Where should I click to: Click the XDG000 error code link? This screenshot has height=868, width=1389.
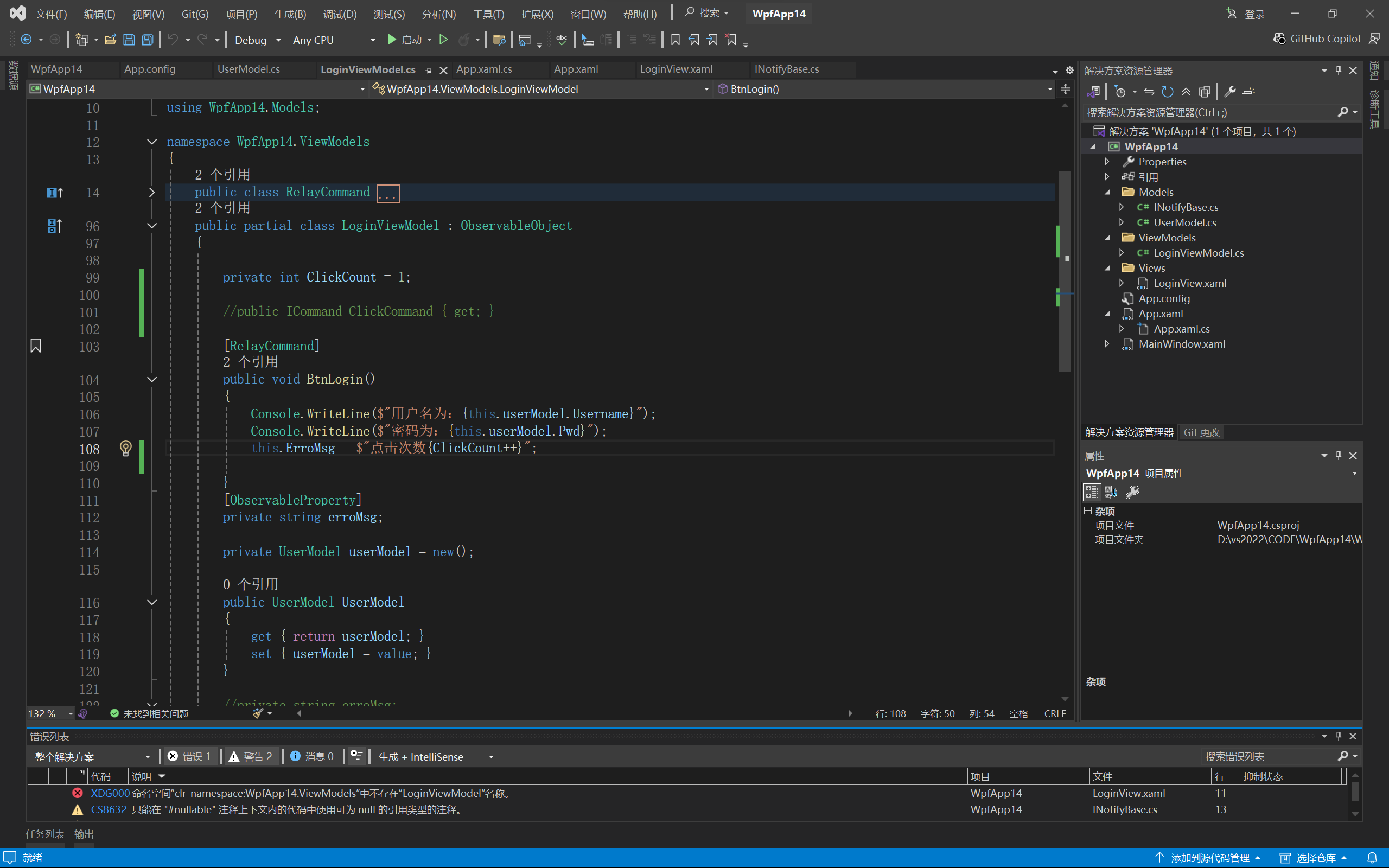click(110, 793)
